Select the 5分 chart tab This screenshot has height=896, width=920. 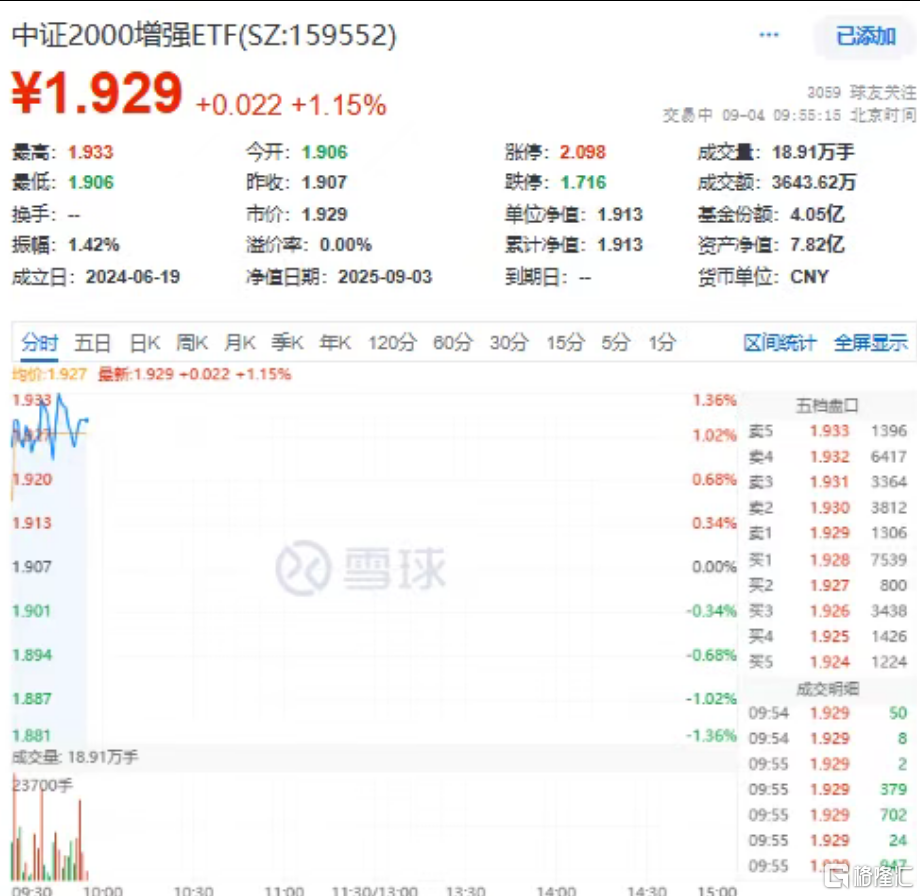coord(615,342)
